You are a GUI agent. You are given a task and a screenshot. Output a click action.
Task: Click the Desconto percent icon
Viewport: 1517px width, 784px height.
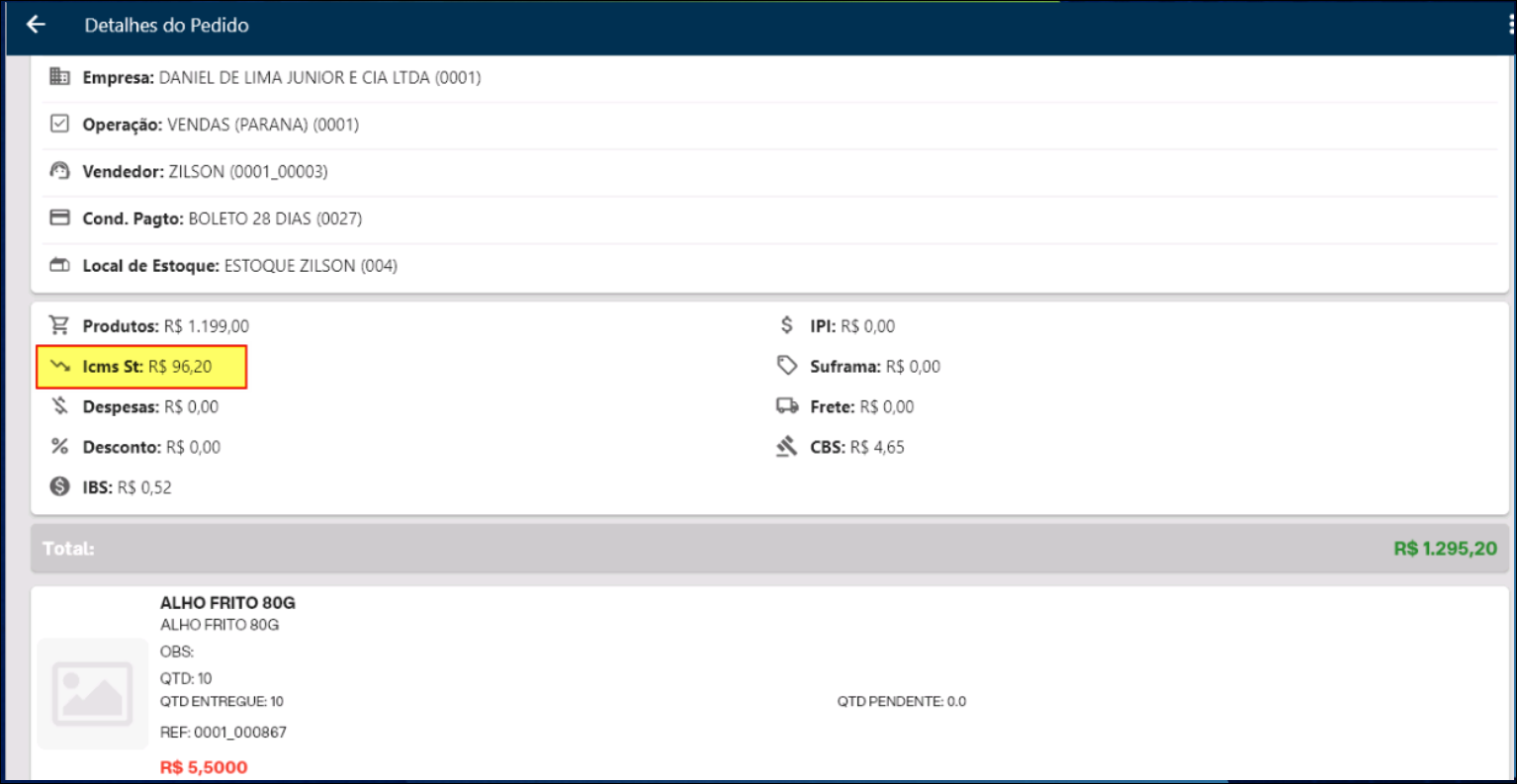pos(60,447)
